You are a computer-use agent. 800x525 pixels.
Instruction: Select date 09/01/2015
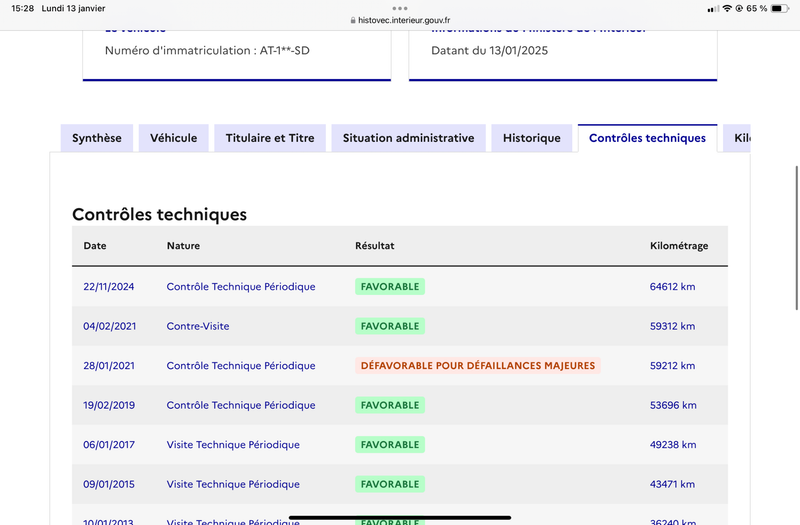pos(109,484)
